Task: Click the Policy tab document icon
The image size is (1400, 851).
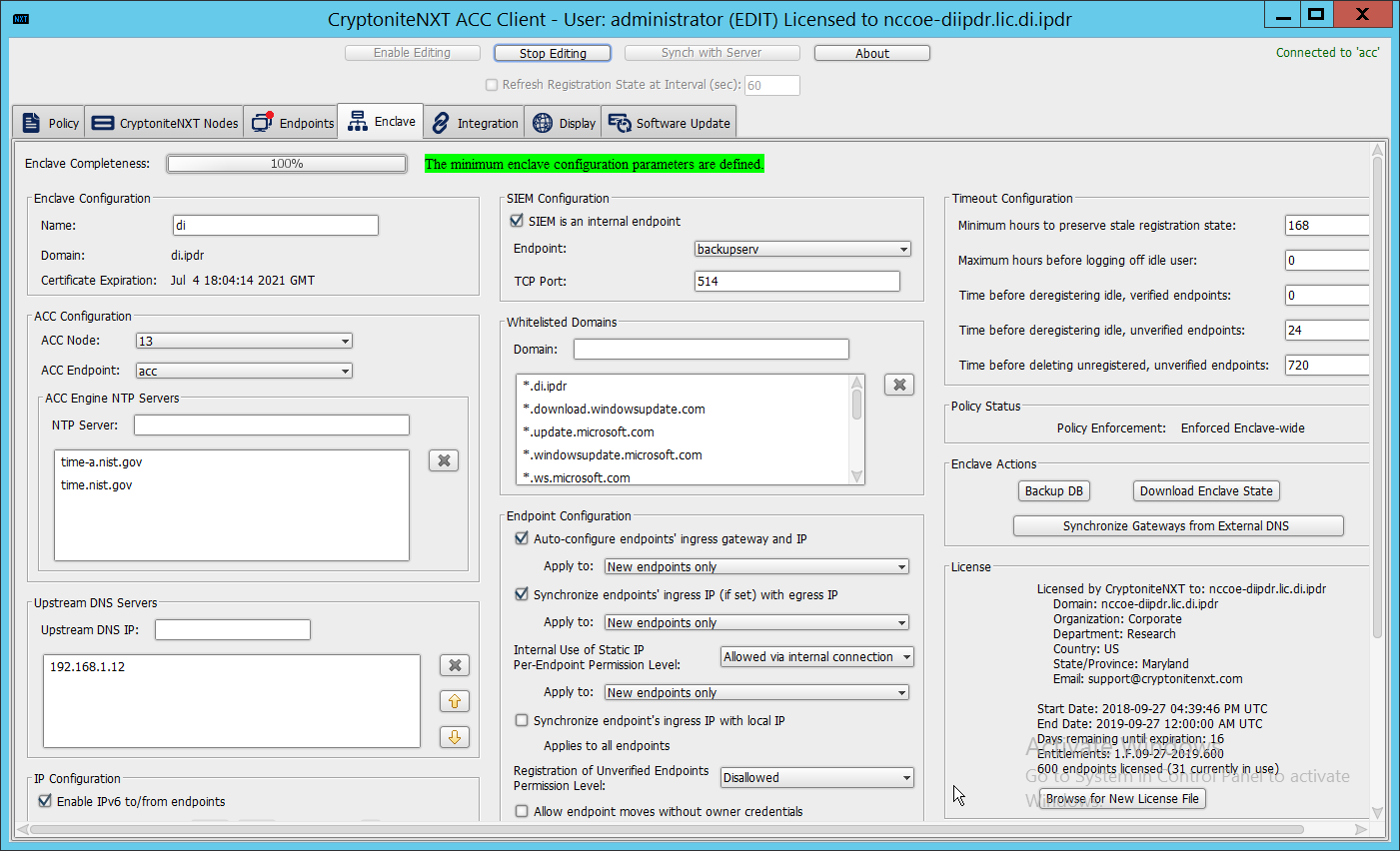Action: pyautogui.click(x=31, y=123)
